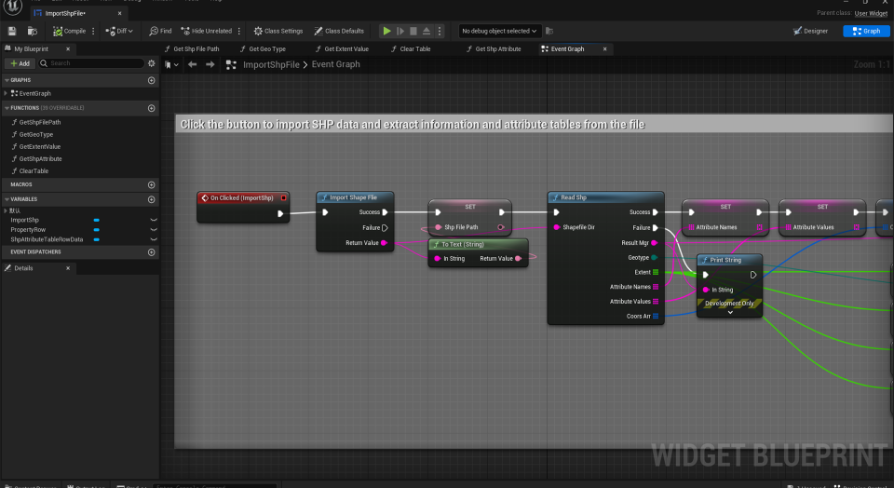
Task: Click the Save blueprint icon
Action: [11, 31]
